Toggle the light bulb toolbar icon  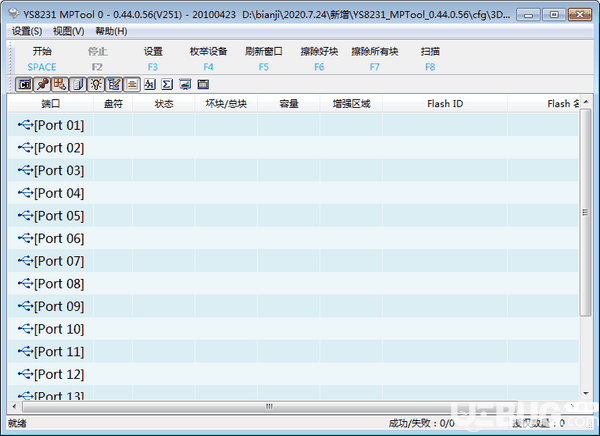coord(96,84)
